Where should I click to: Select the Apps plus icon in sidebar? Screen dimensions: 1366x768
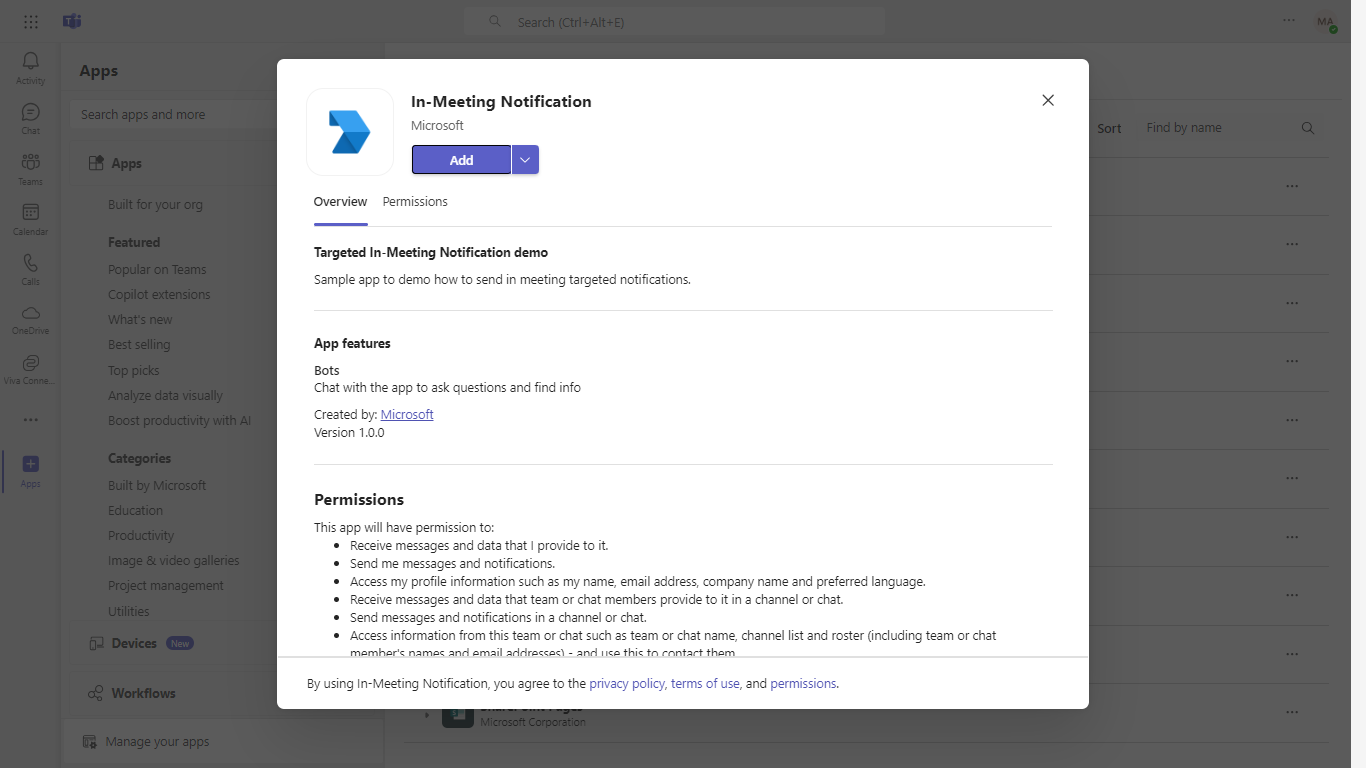(x=30, y=464)
